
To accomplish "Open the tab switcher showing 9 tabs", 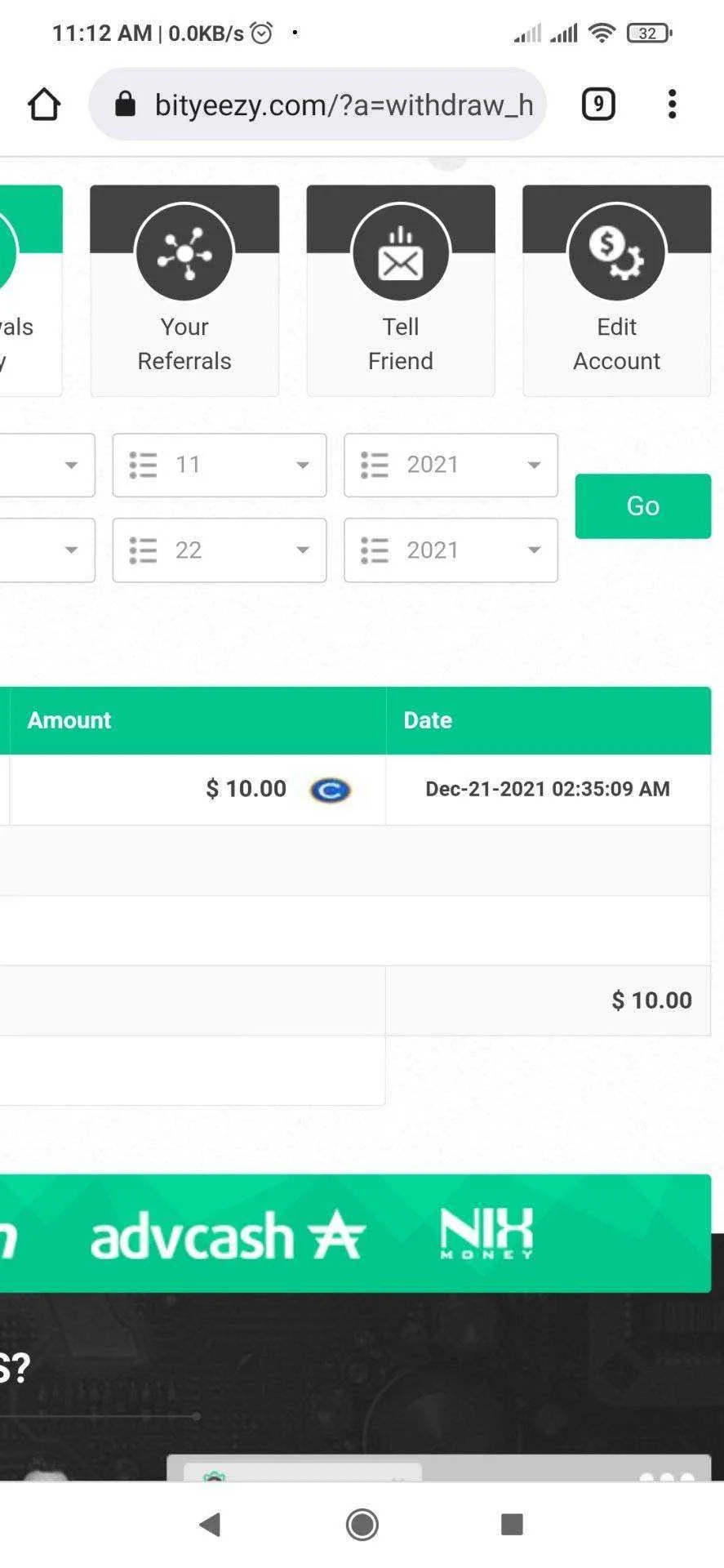I will 598,105.
